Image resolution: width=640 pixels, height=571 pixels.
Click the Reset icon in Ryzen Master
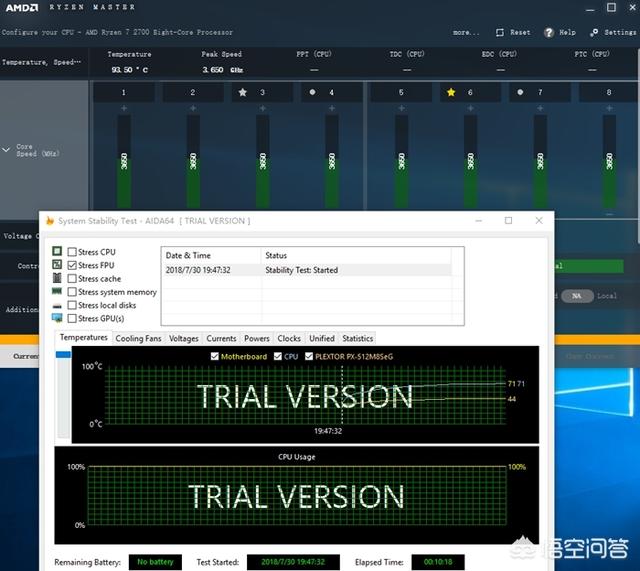pyautogui.click(x=500, y=32)
